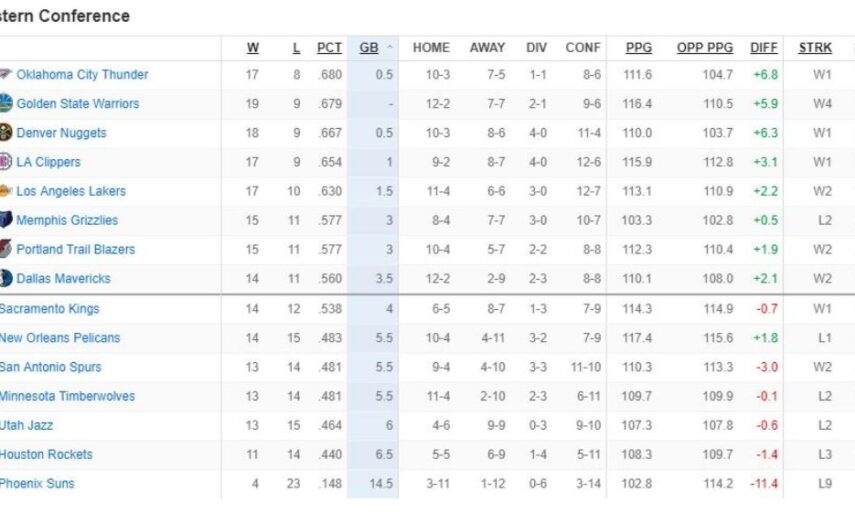855x513 pixels.
Task: Sort table by STRK column header
Action: (815, 48)
